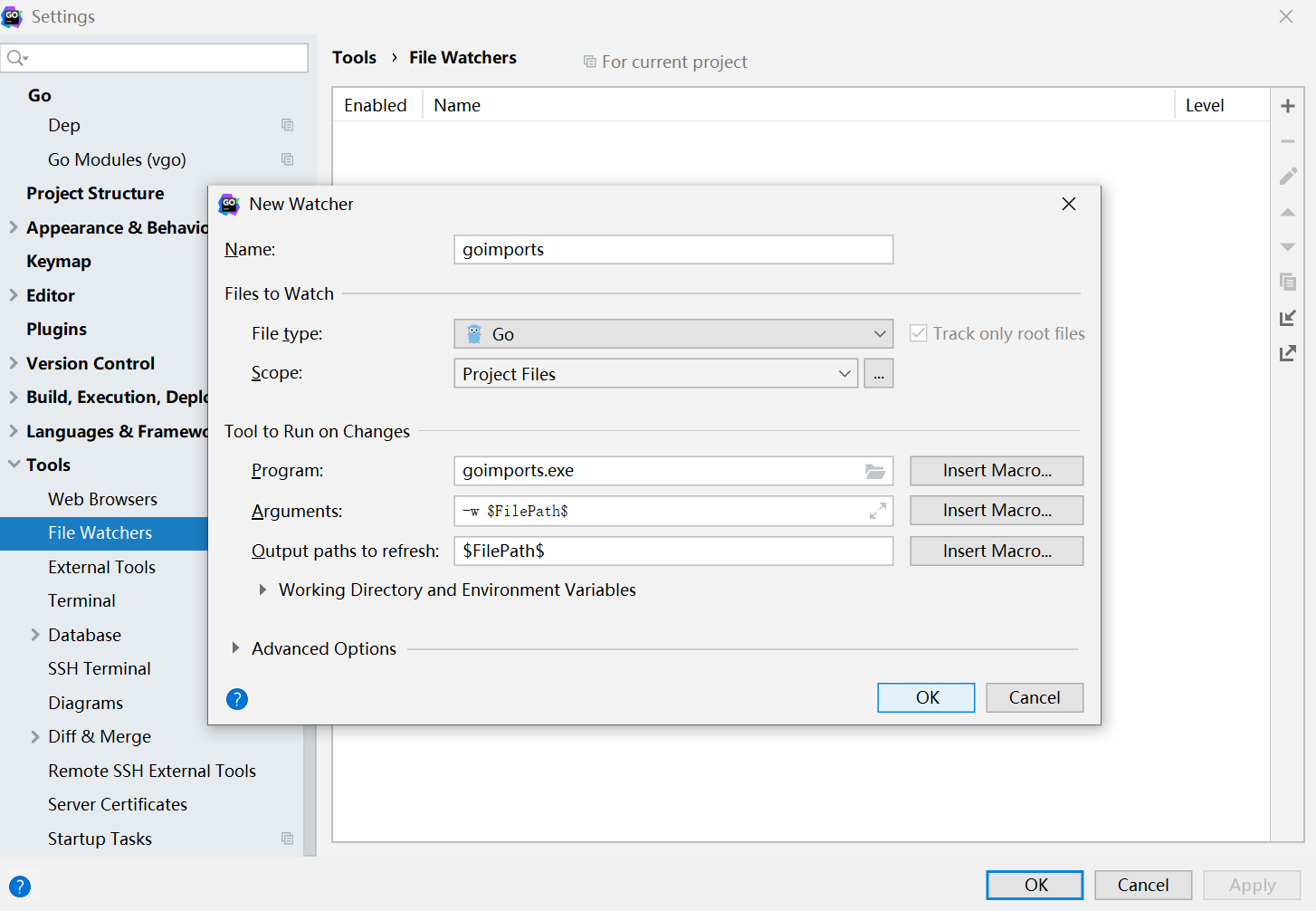Open the Scope dropdown
1316x911 pixels.
coord(656,374)
